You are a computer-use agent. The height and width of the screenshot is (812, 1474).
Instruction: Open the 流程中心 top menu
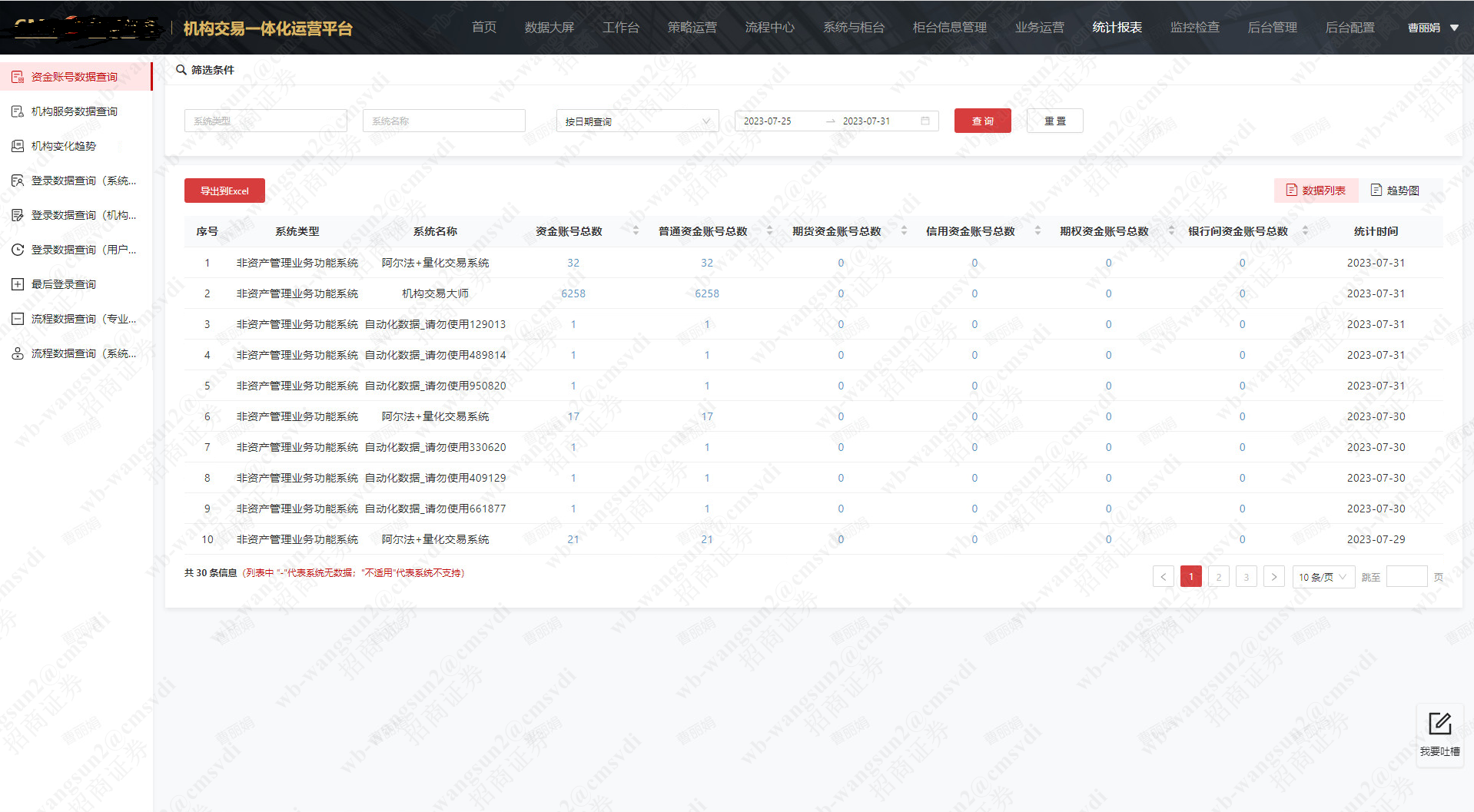(770, 28)
